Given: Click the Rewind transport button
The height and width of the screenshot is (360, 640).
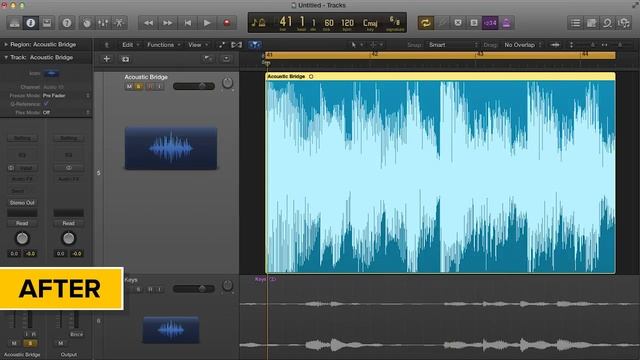Looking at the screenshot, I should point(148,23).
